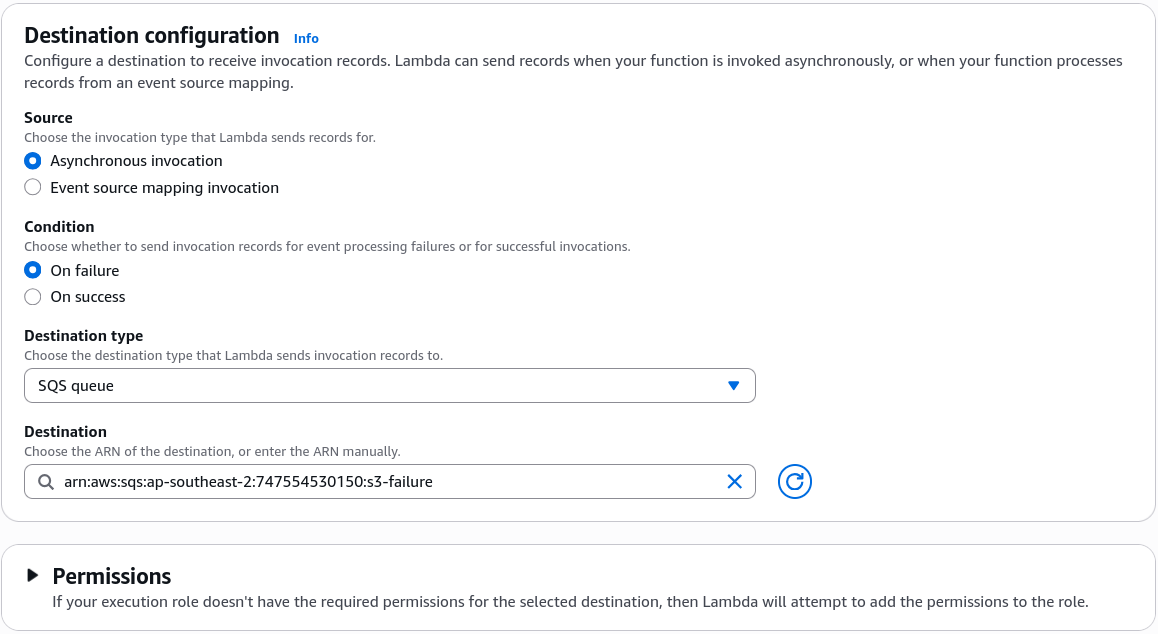Refresh the destination list with circular arrow

tap(795, 482)
